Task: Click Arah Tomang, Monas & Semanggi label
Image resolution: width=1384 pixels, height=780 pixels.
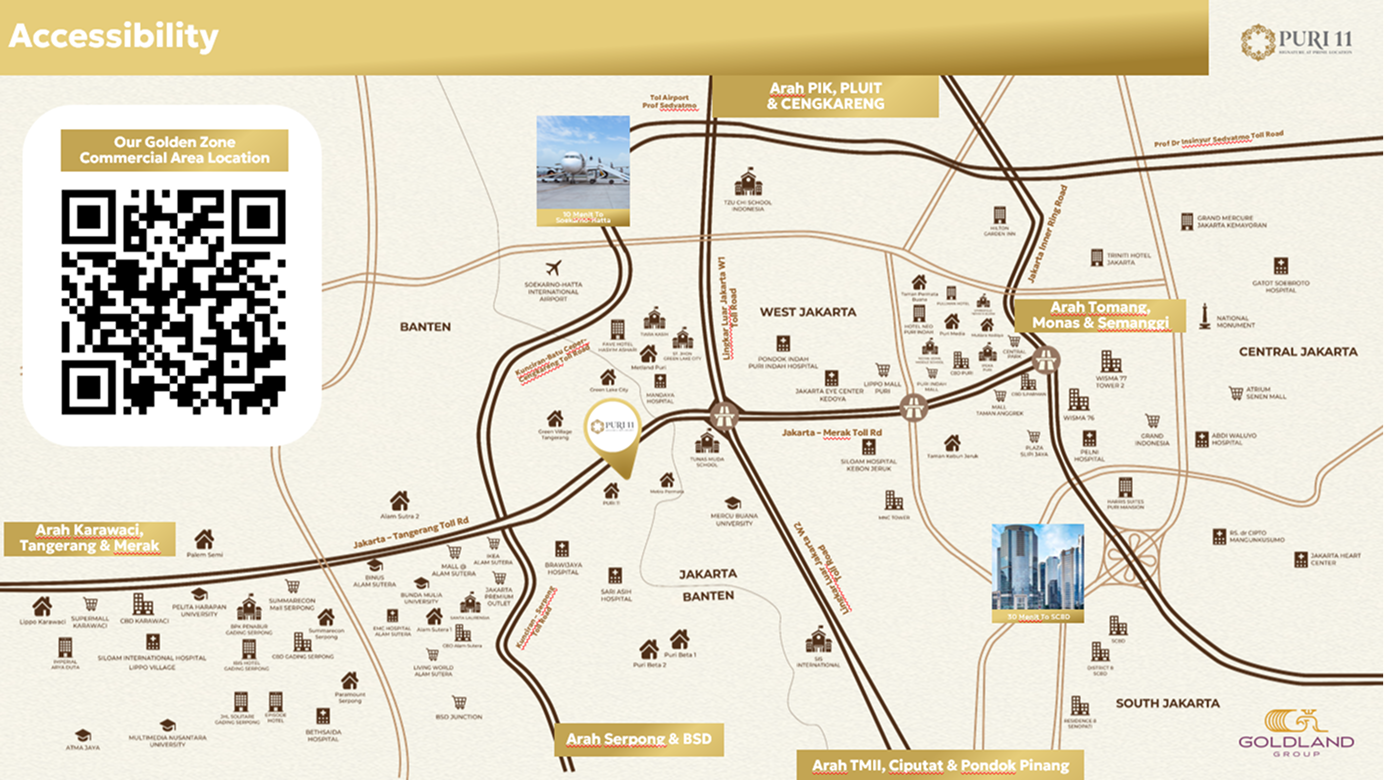Action: [1100, 315]
